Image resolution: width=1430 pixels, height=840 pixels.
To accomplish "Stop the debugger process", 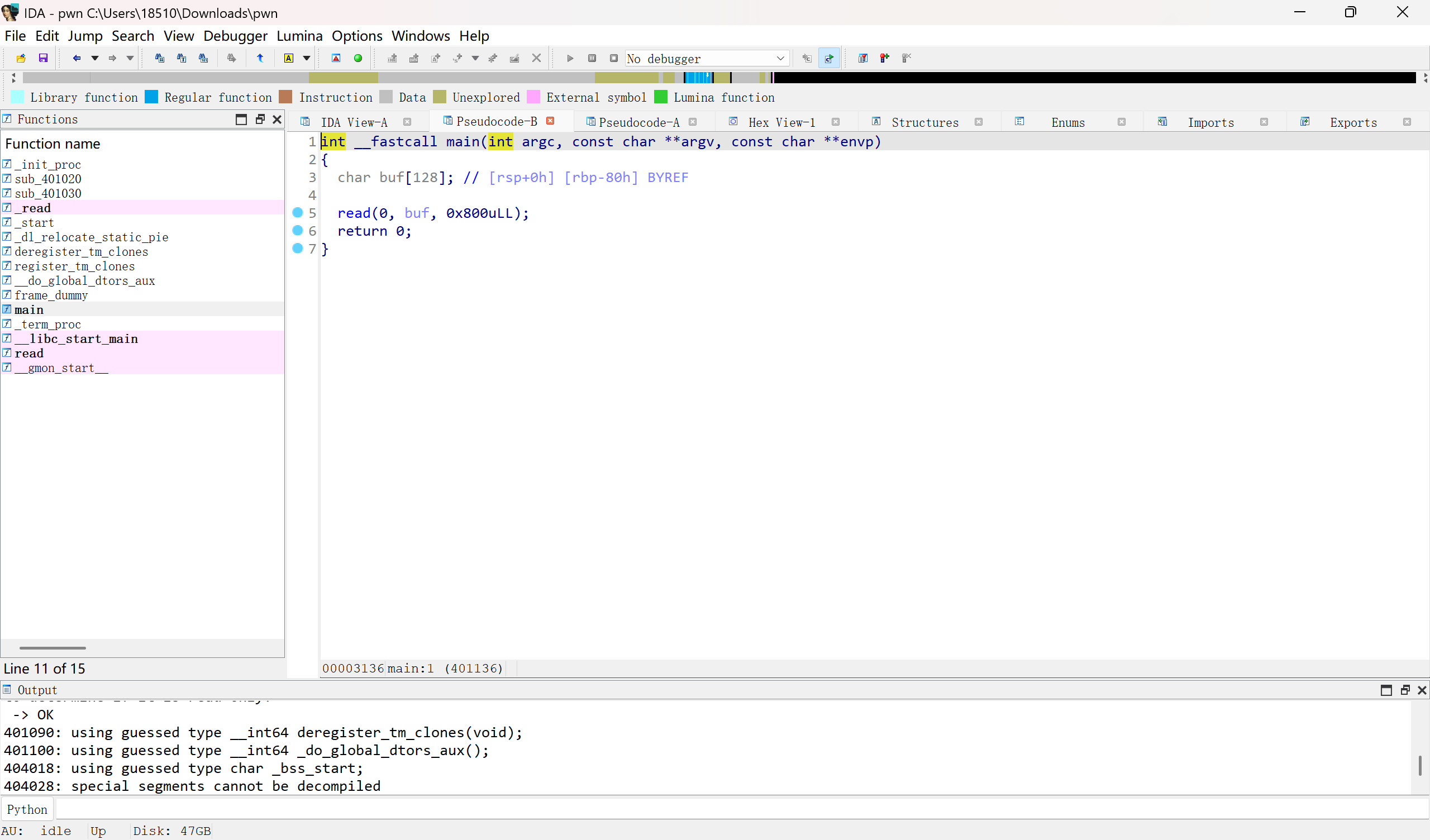I will [613, 58].
